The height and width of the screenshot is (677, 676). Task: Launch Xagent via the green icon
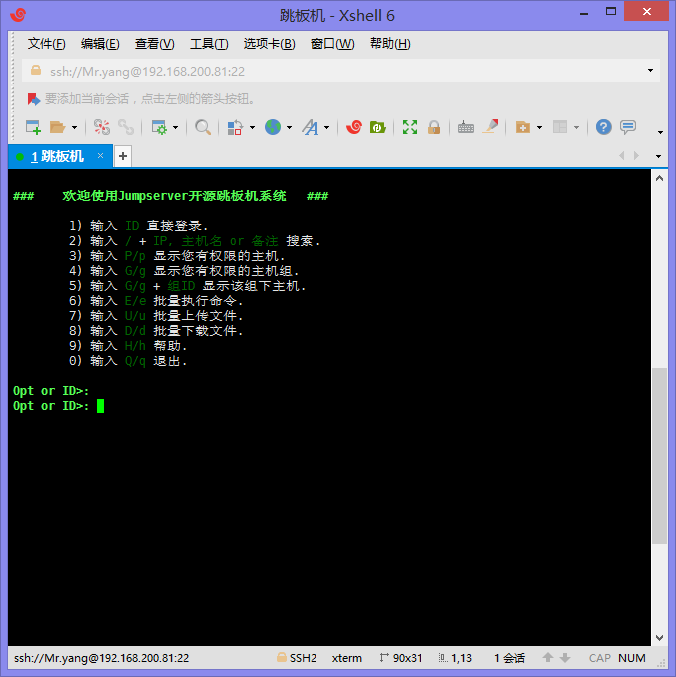(378, 127)
